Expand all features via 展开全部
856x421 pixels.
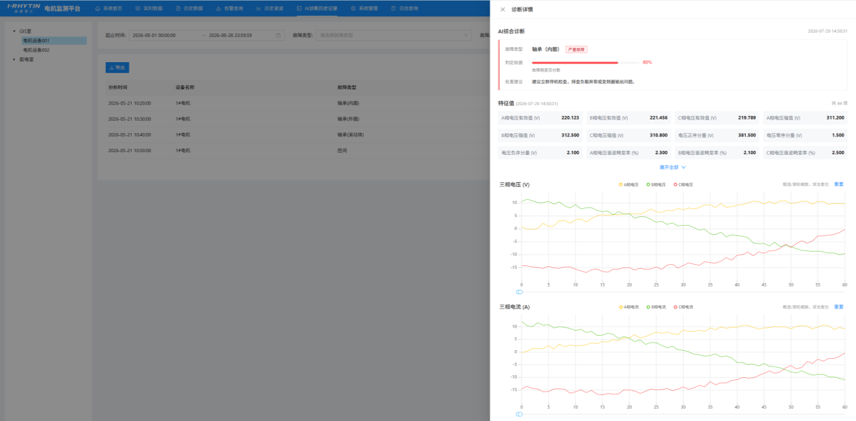coord(673,167)
